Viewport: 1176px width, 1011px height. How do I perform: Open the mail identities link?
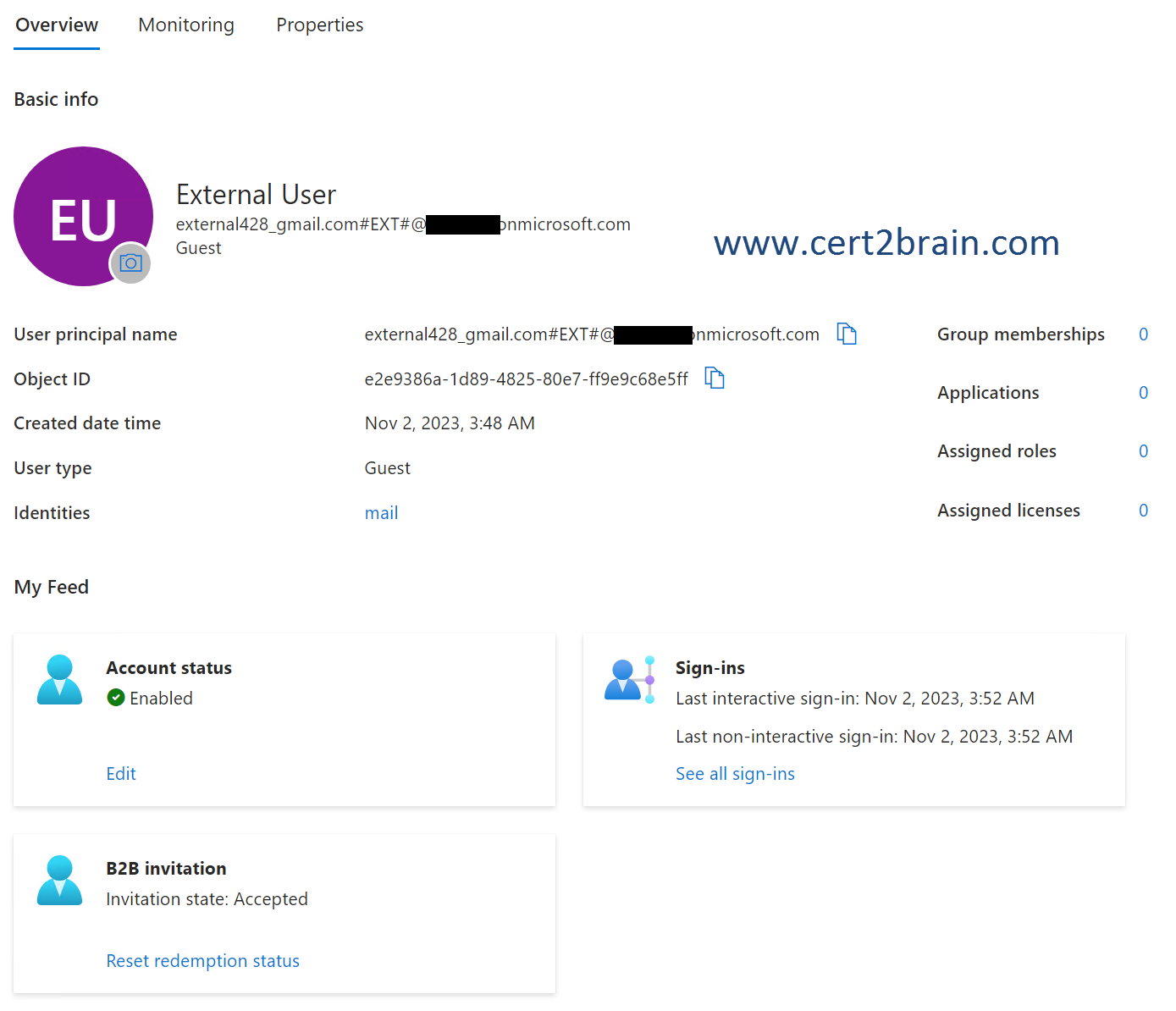(381, 512)
